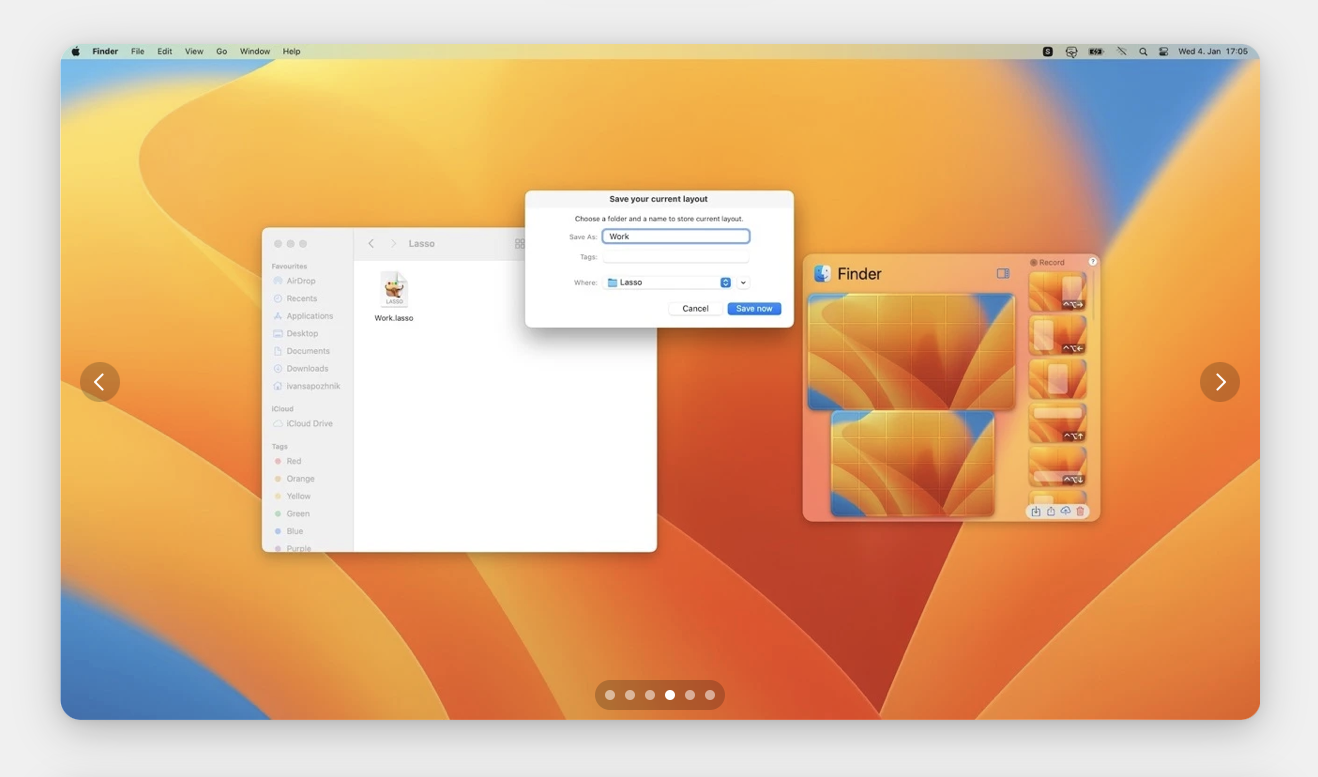The height and width of the screenshot is (777, 1318).
Task: Open Control Centre in the menu bar
Action: [x=1163, y=51]
